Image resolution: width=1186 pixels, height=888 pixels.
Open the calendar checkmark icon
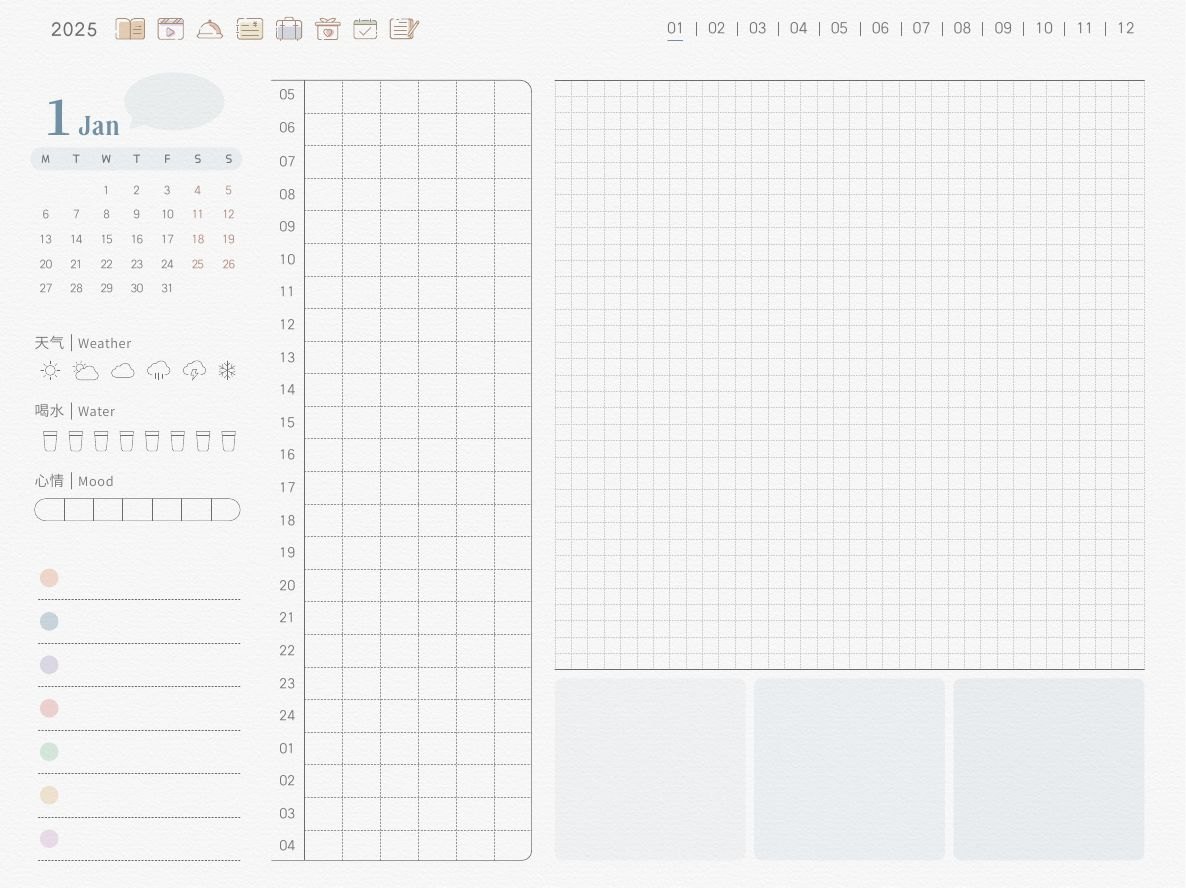(365, 29)
